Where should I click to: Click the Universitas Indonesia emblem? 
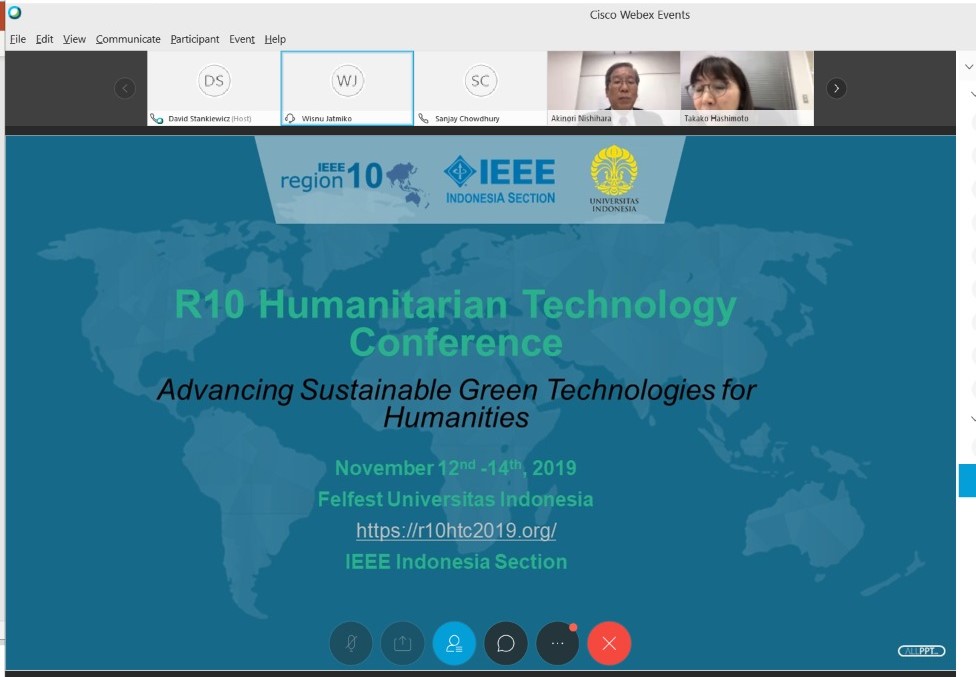tap(614, 179)
